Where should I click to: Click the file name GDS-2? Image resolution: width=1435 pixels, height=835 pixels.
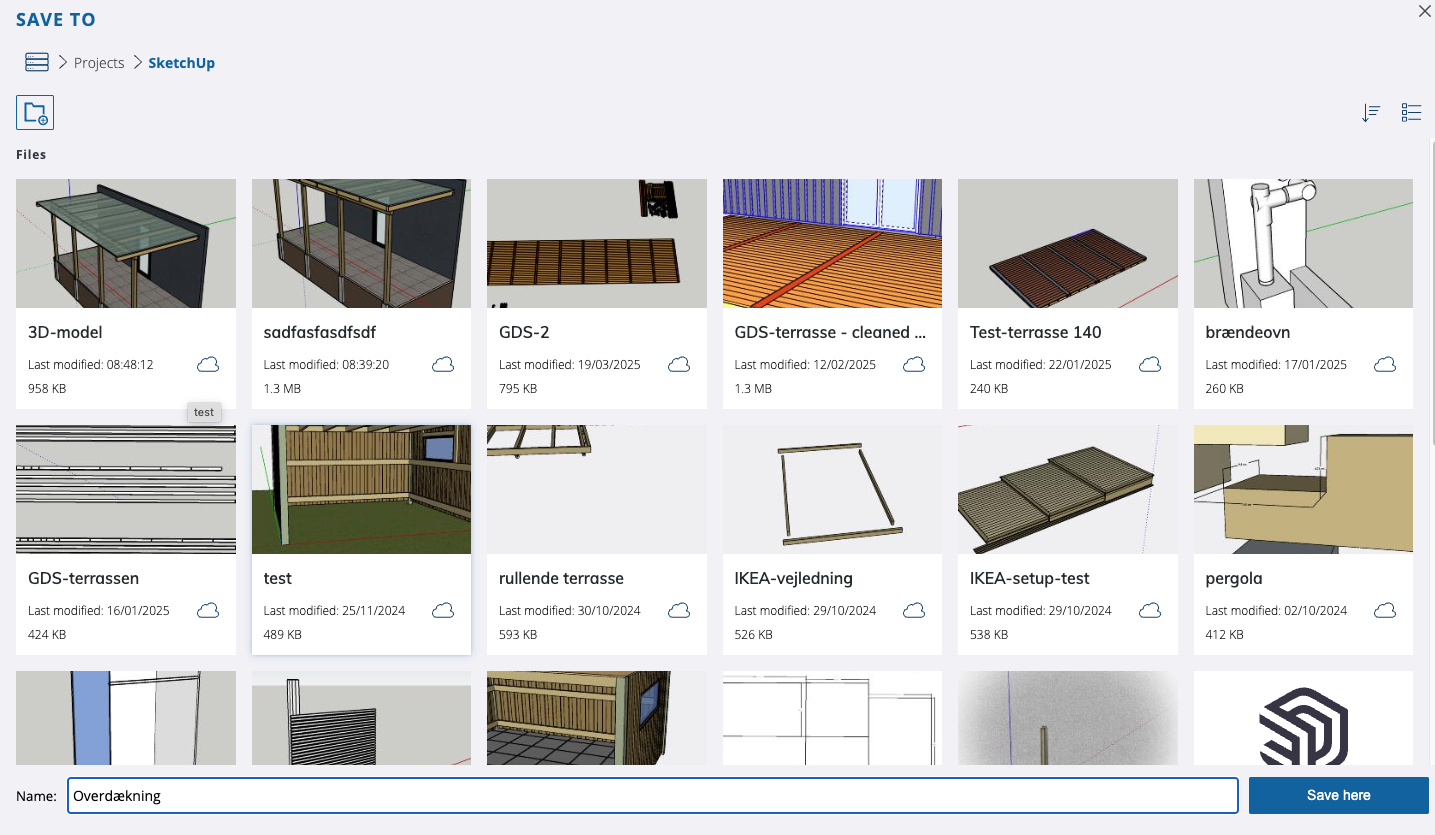click(x=524, y=333)
